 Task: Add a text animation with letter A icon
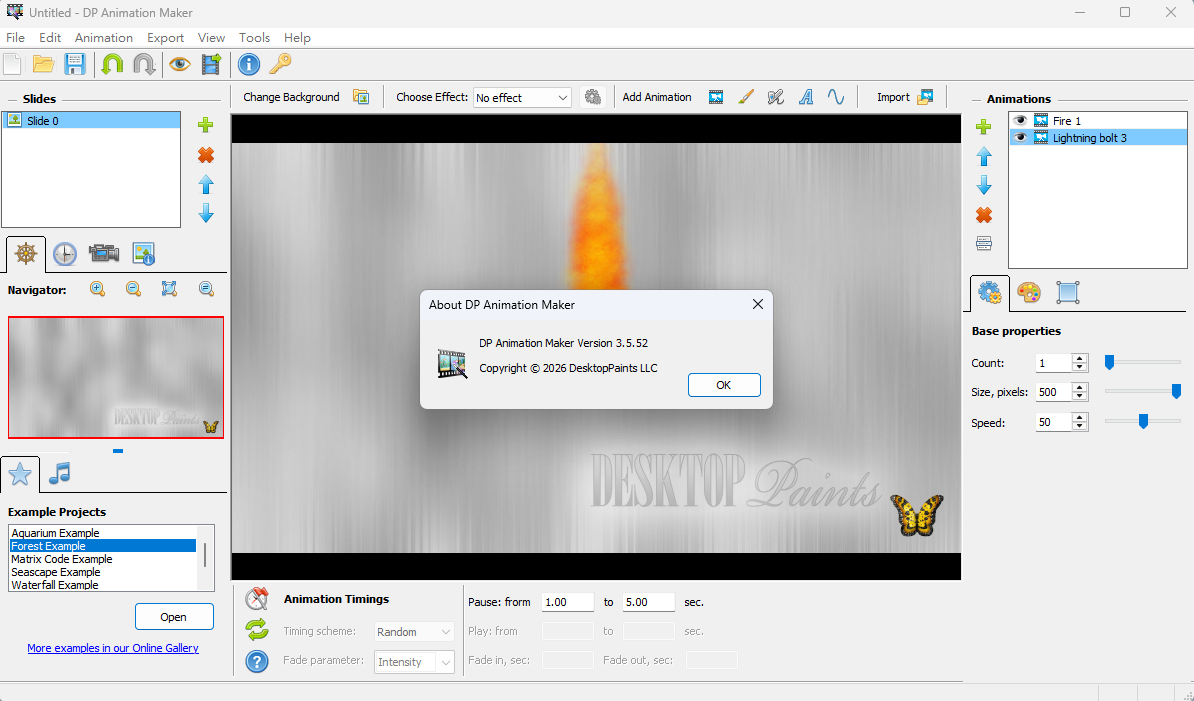[806, 97]
